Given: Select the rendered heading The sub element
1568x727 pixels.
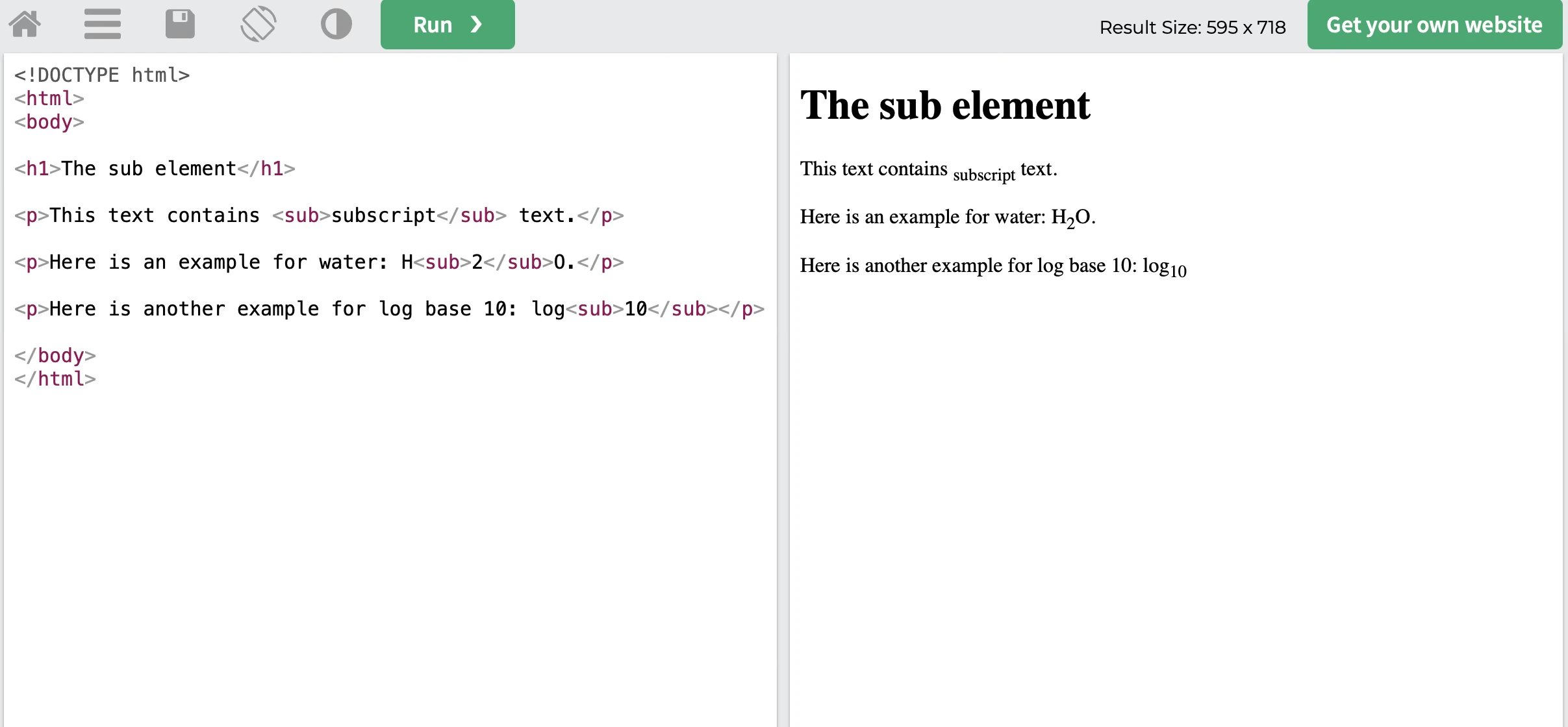Looking at the screenshot, I should tap(945, 105).
